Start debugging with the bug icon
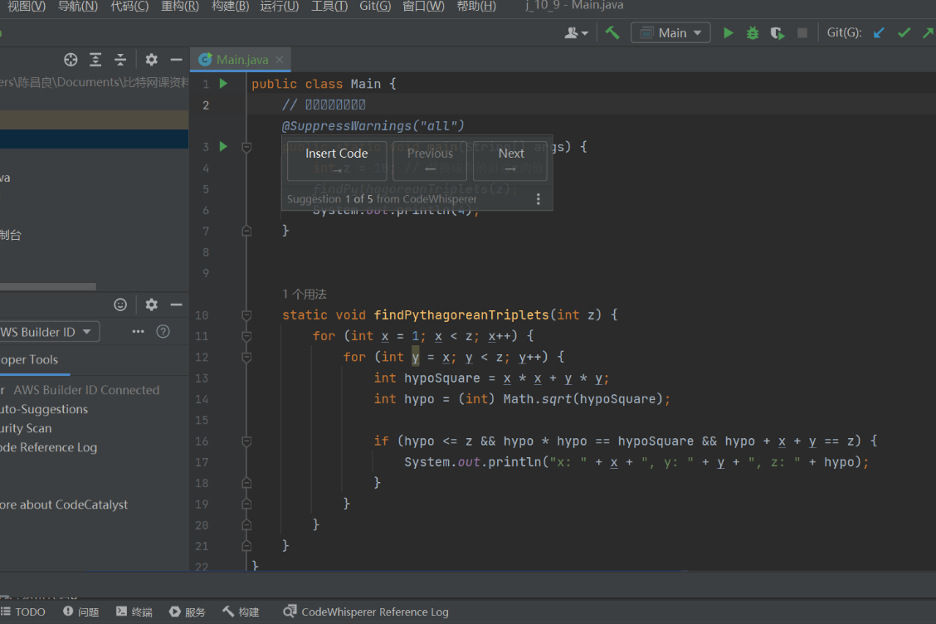The image size is (936, 624). point(753,33)
